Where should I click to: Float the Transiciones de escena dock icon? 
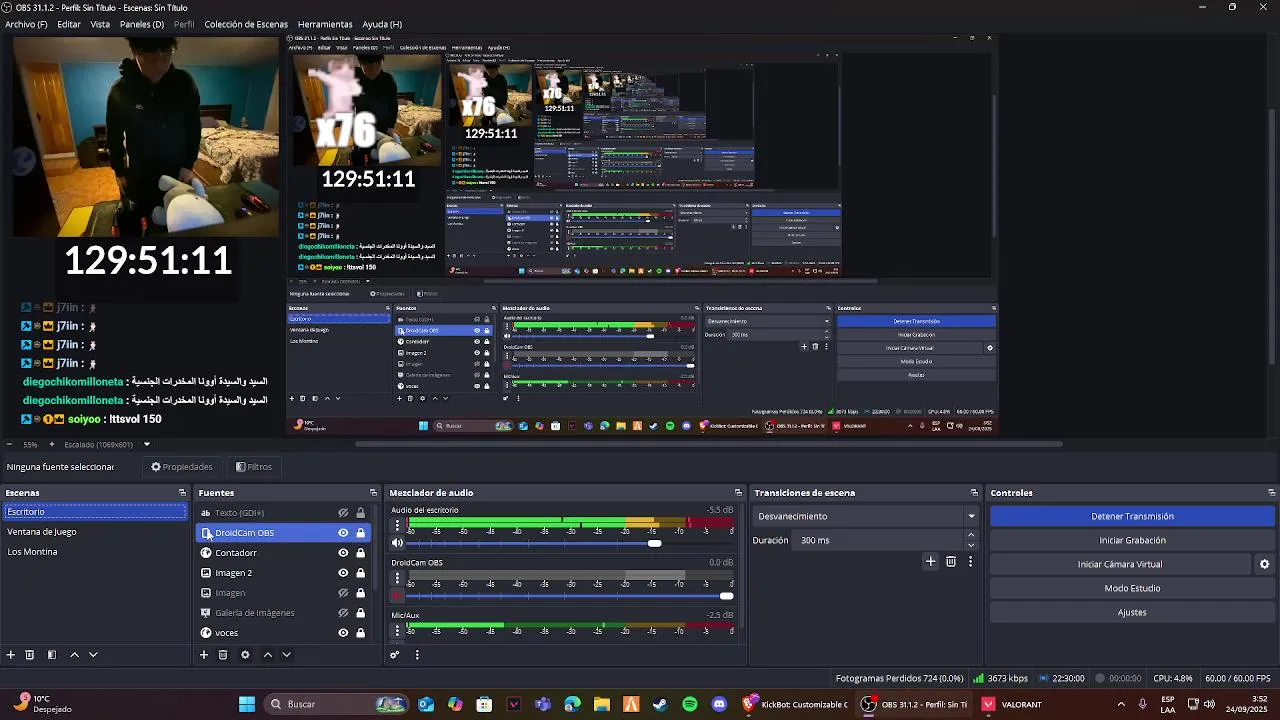[974, 493]
